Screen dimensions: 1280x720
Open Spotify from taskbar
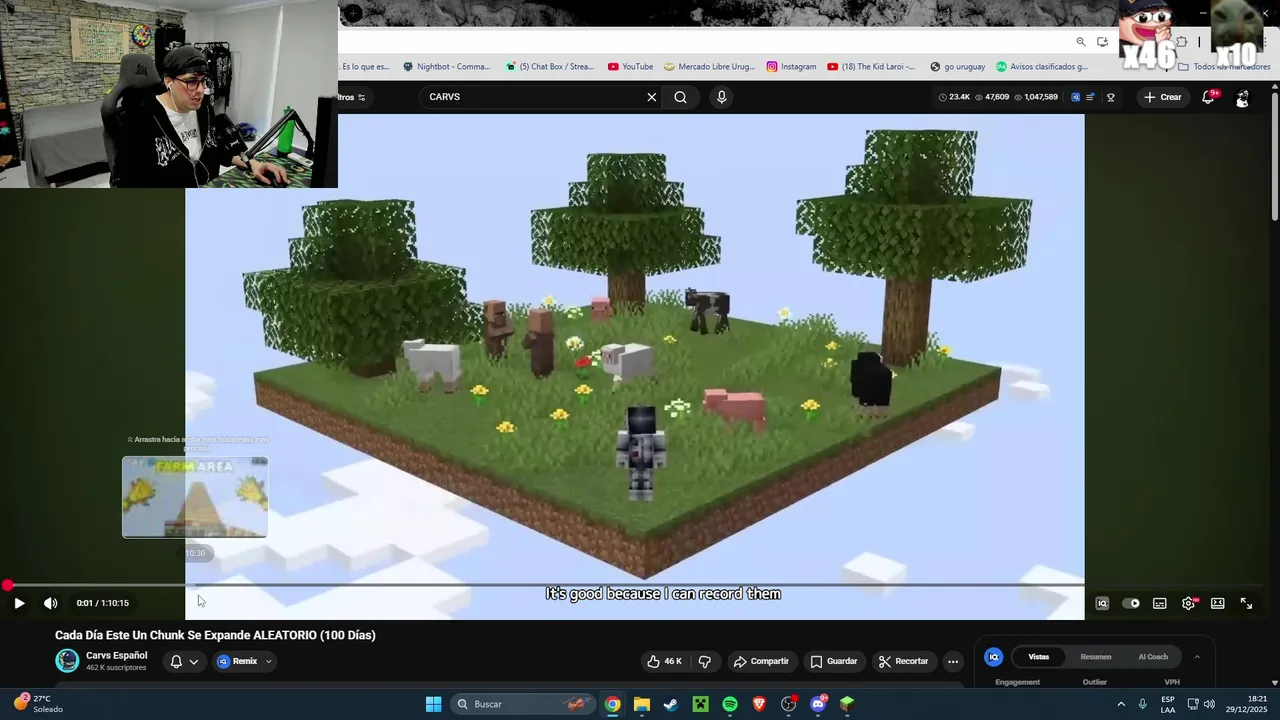(x=730, y=704)
